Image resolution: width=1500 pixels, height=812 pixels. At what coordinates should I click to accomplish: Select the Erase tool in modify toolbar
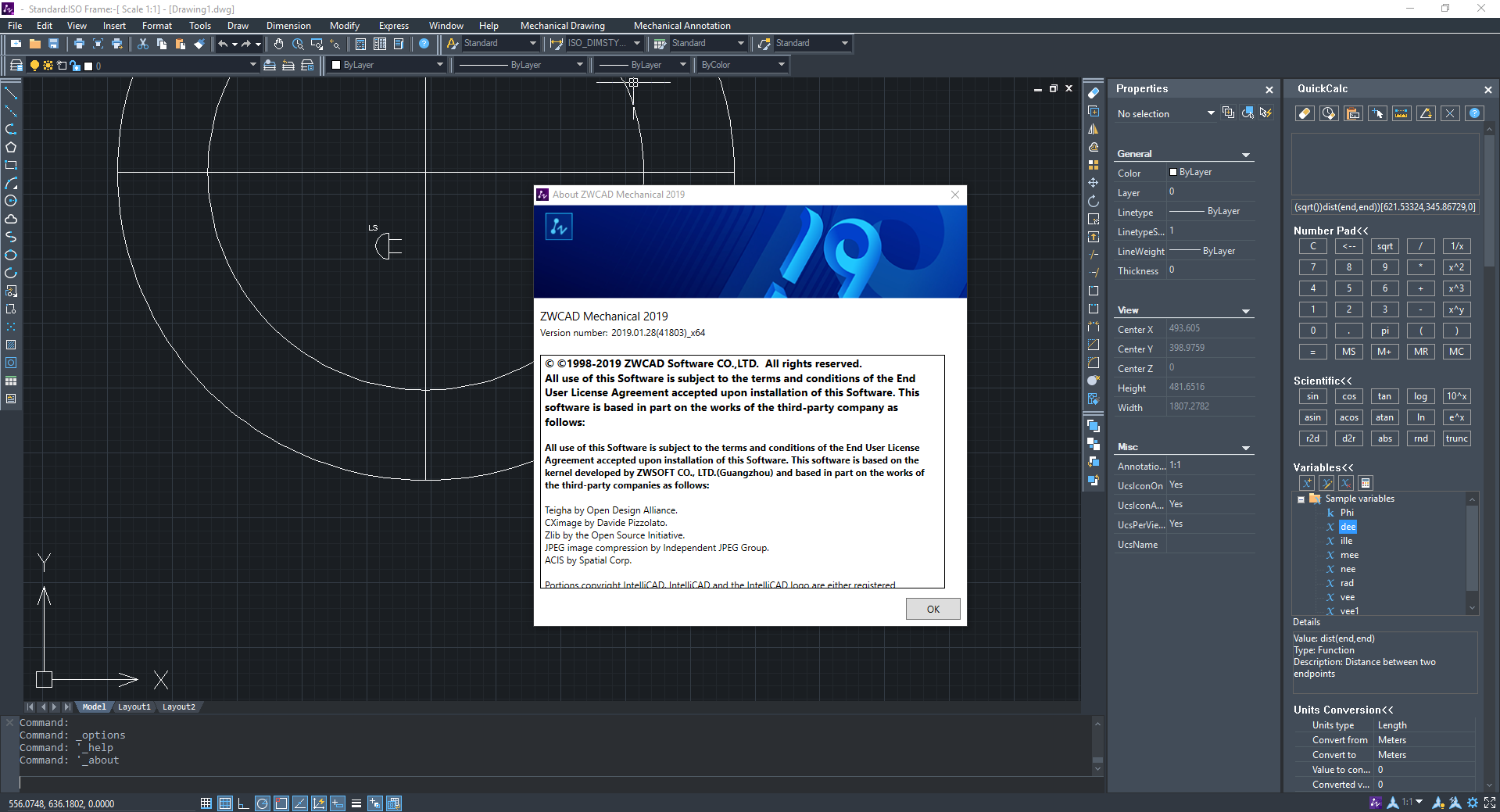(x=1094, y=93)
